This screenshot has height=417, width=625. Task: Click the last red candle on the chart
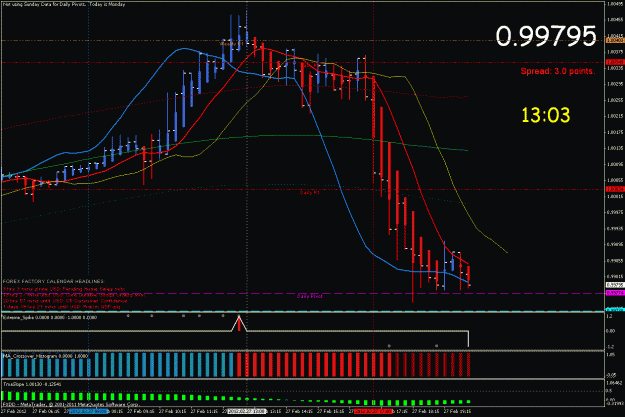point(469,276)
